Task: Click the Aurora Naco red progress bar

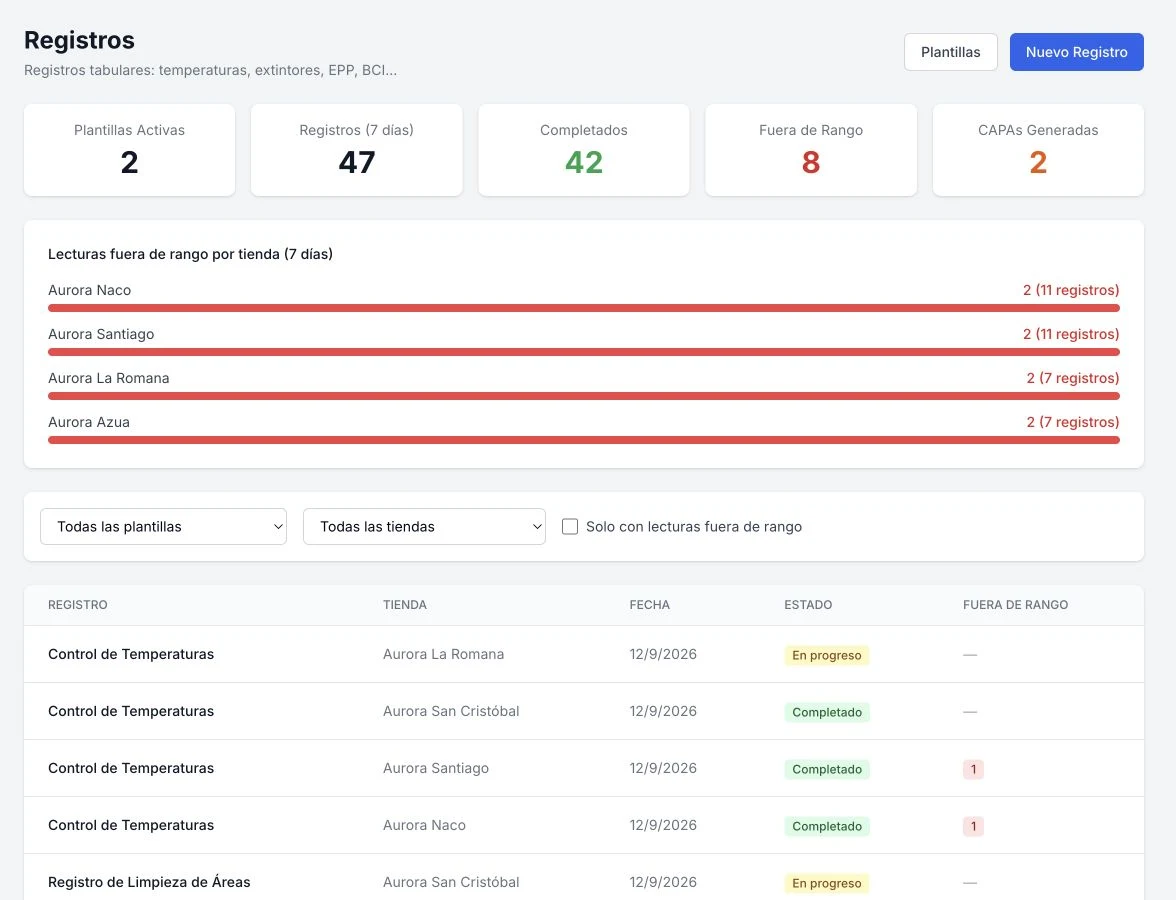Action: tap(584, 308)
